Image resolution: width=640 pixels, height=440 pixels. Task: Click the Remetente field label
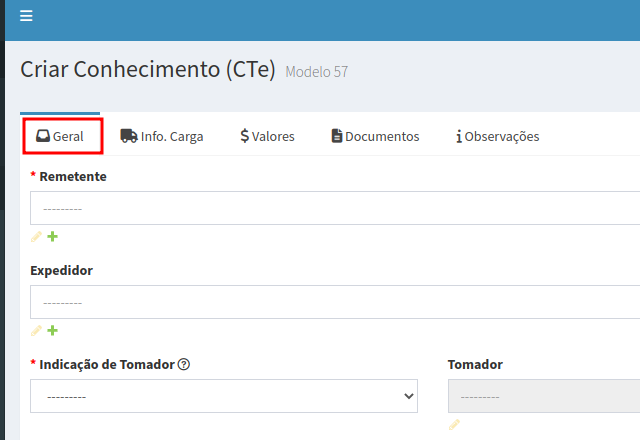pos(73,176)
